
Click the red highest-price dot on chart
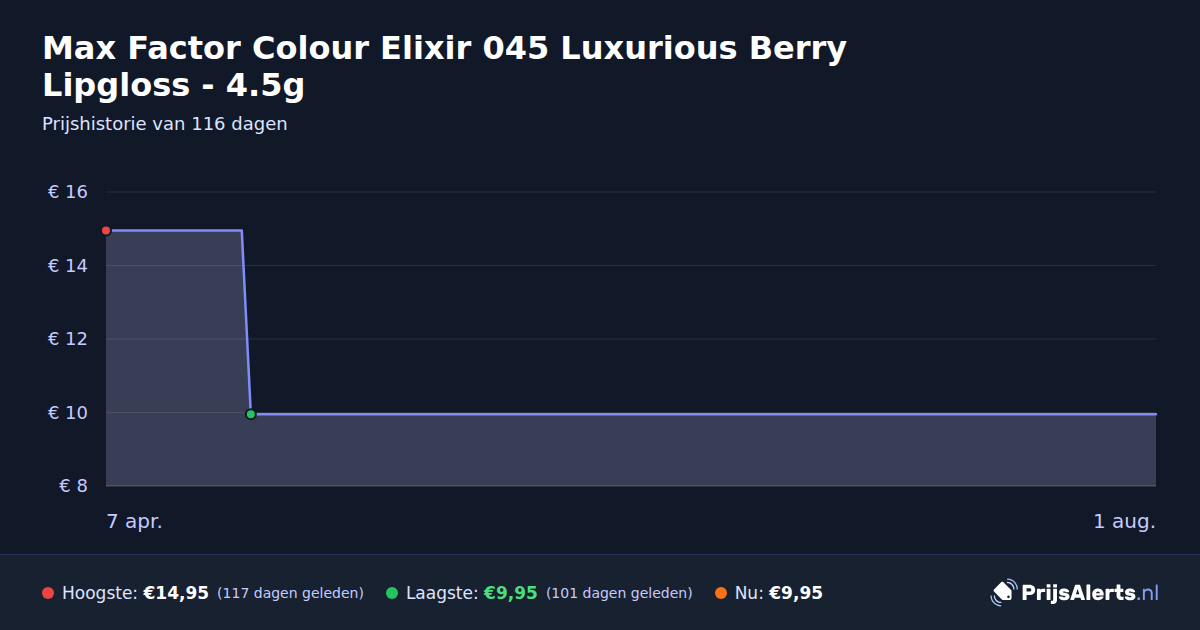tap(106, 231)
